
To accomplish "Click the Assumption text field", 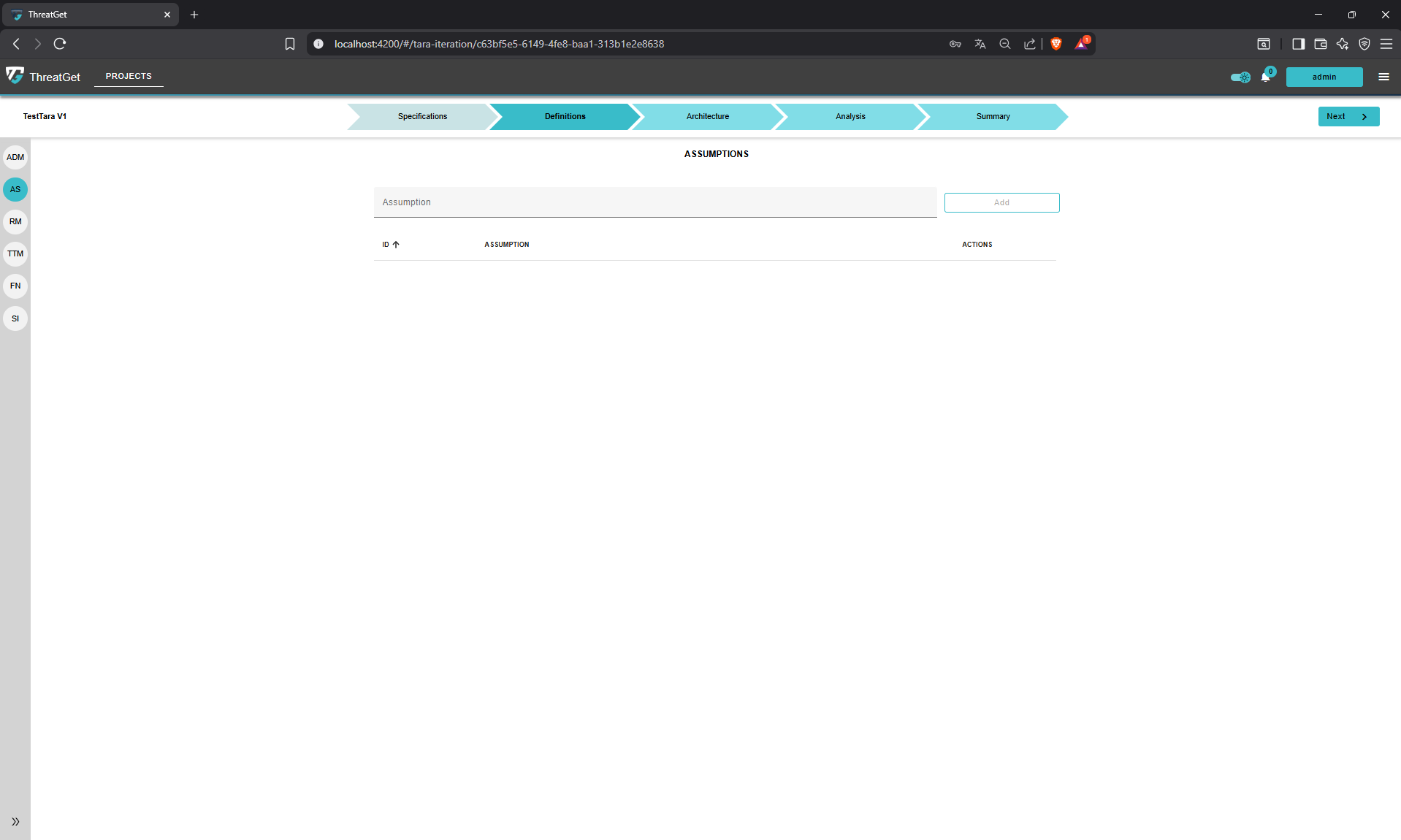I will (x=654, y=202).
